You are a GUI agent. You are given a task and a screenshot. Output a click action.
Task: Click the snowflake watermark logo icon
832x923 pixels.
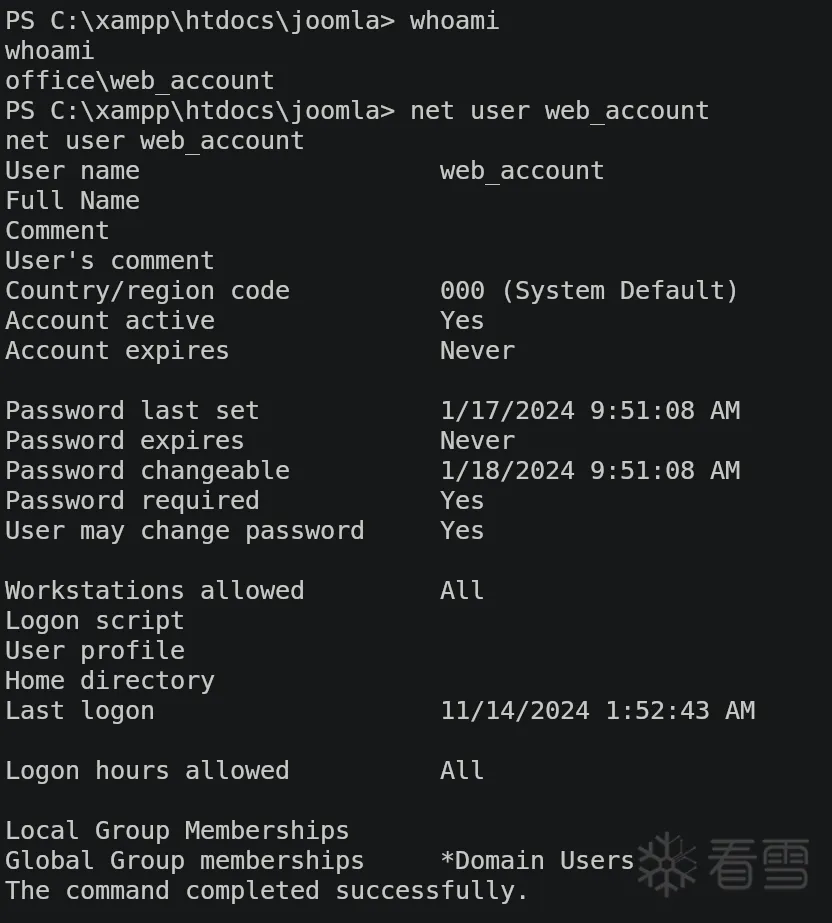(x=667, y=862)
